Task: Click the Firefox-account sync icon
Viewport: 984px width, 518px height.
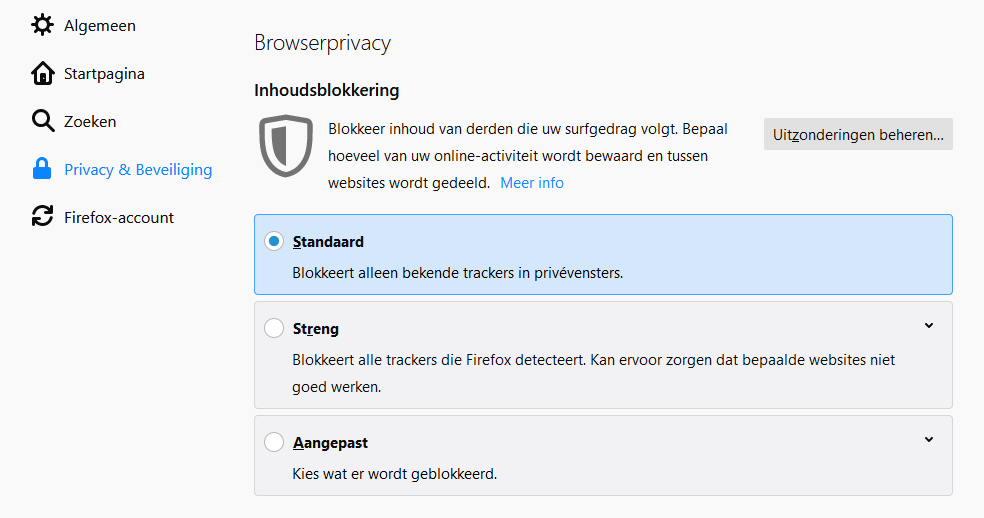Action: click(42, 217)
